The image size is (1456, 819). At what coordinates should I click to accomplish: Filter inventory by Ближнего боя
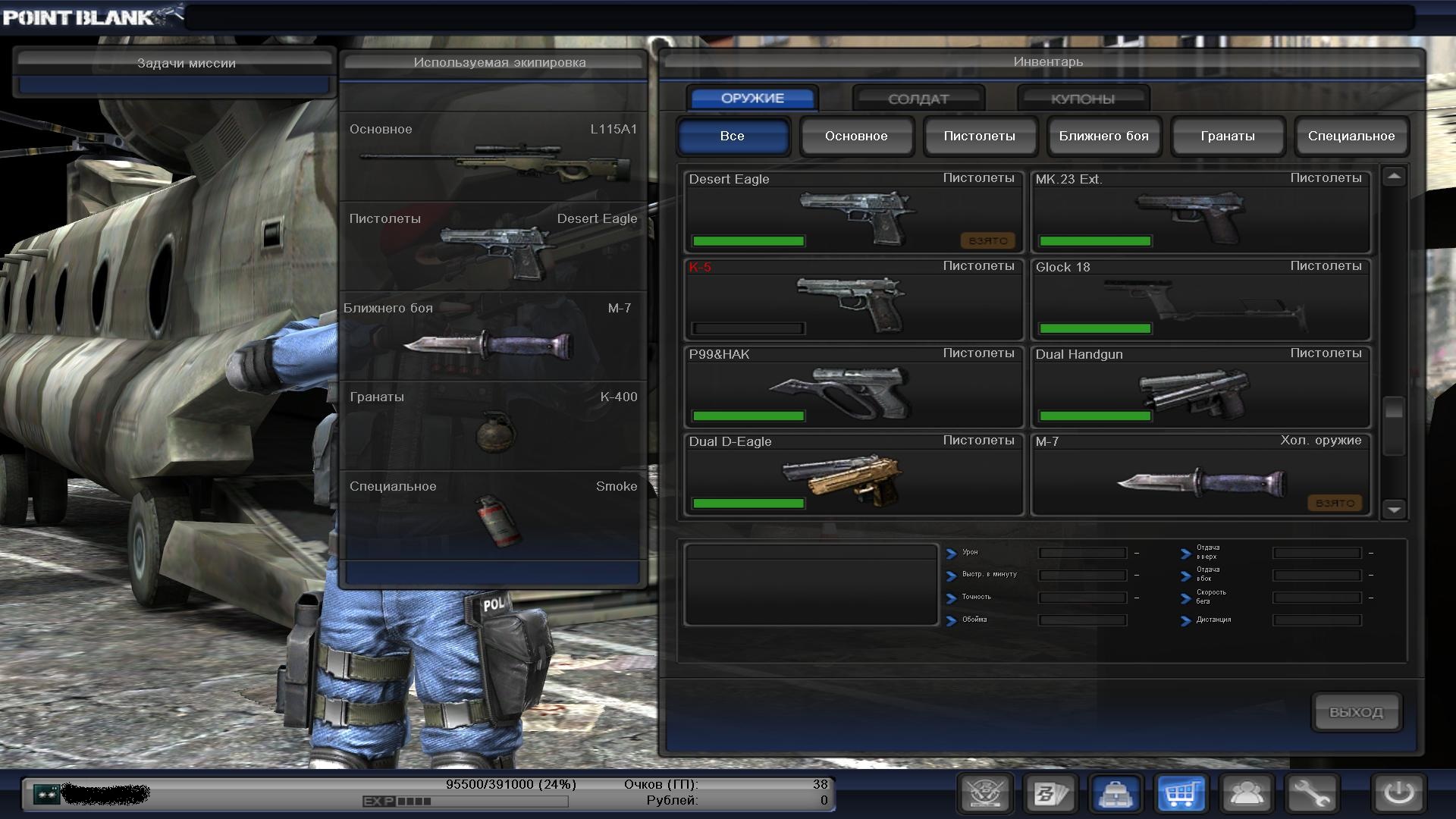[x=1103, y=136]
